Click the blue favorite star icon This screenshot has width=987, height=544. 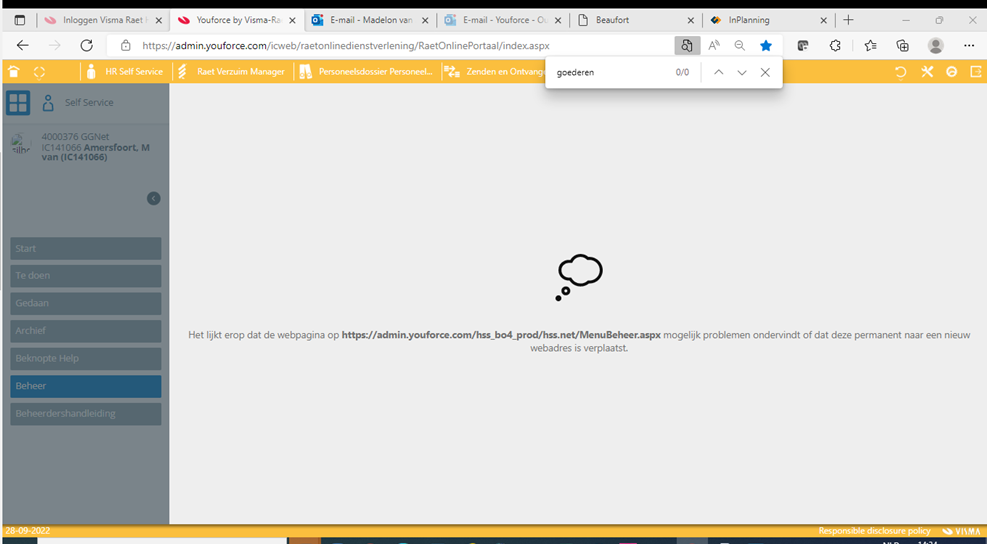[x=766, y=45]
